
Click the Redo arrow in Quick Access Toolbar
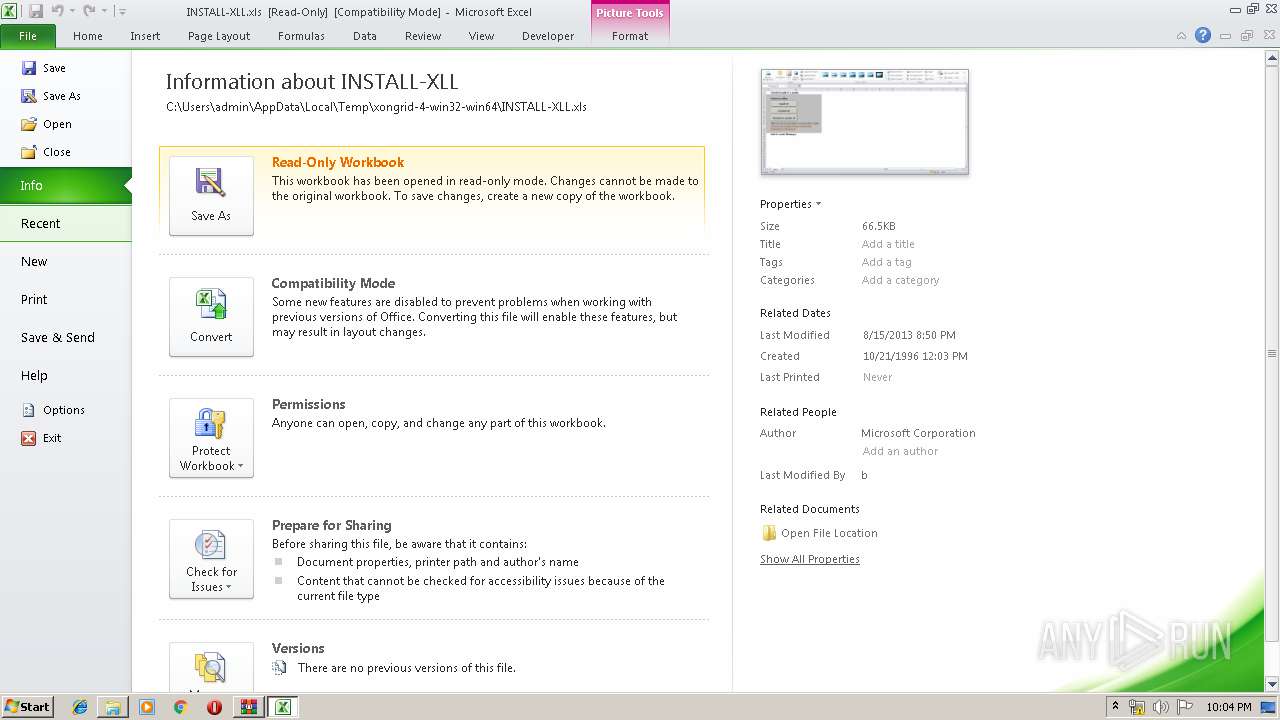click(89, 11)
